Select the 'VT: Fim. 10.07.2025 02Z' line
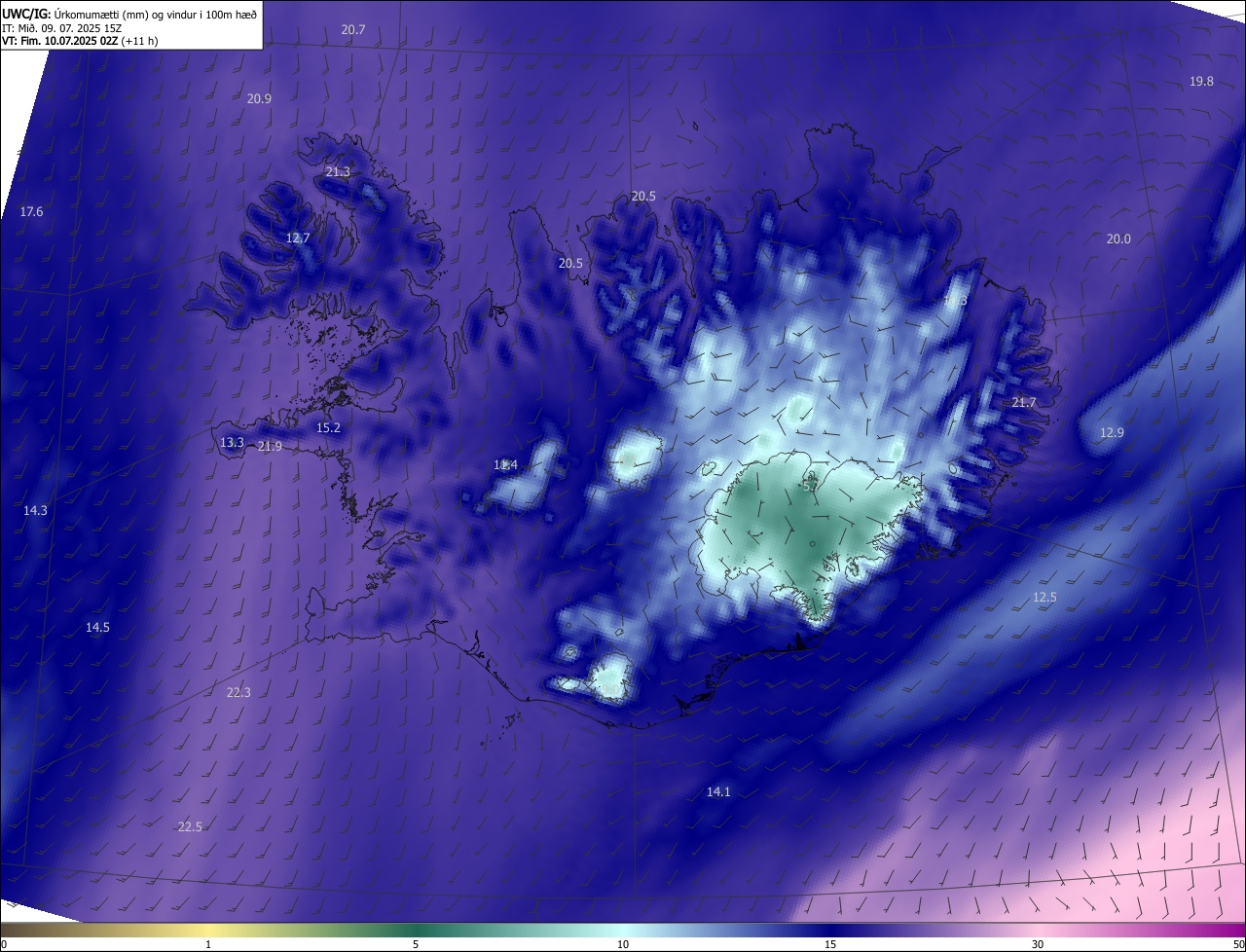 [x=59, y=41]
